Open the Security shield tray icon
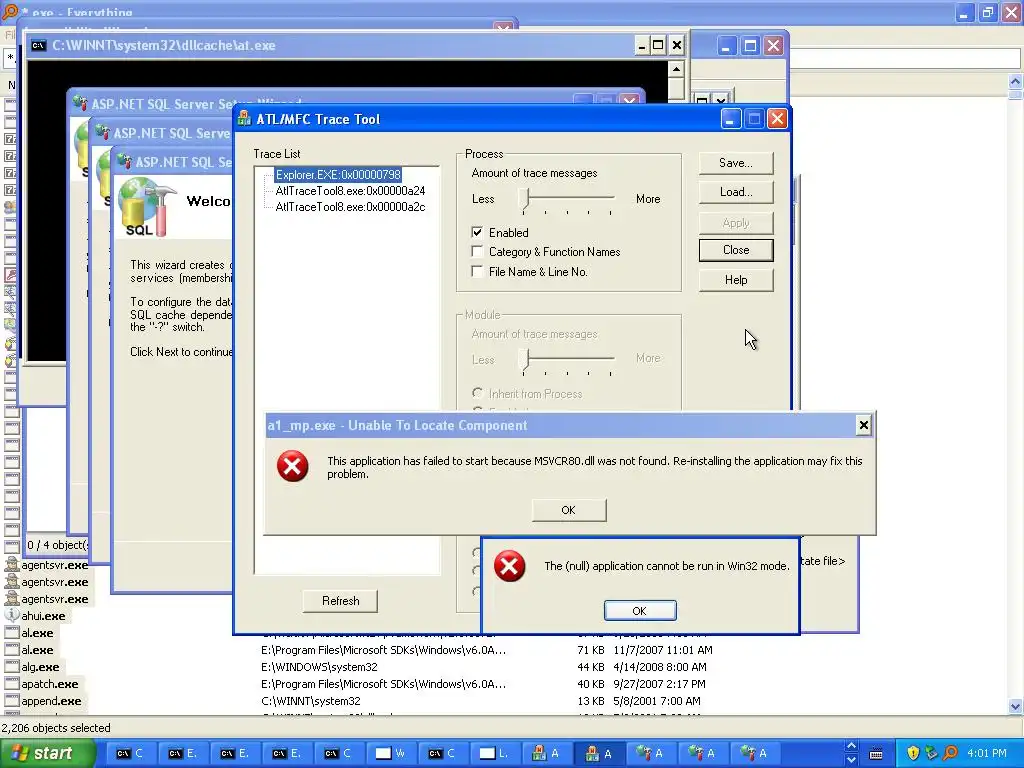The image size is (1024, 768). click(x=913, y=753)
